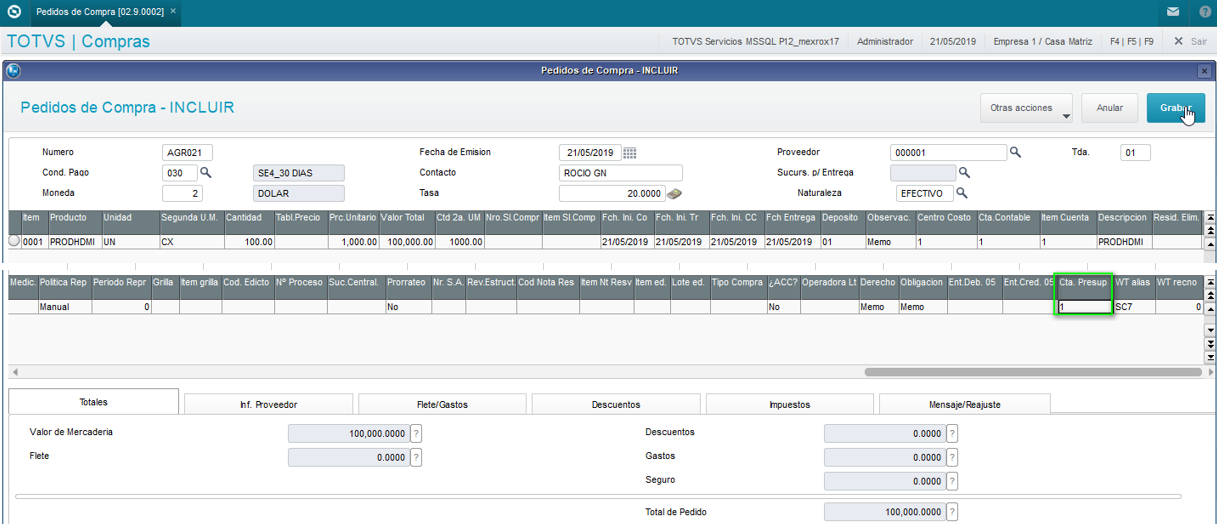Click the help button beside Gastos total

(952, 457)
